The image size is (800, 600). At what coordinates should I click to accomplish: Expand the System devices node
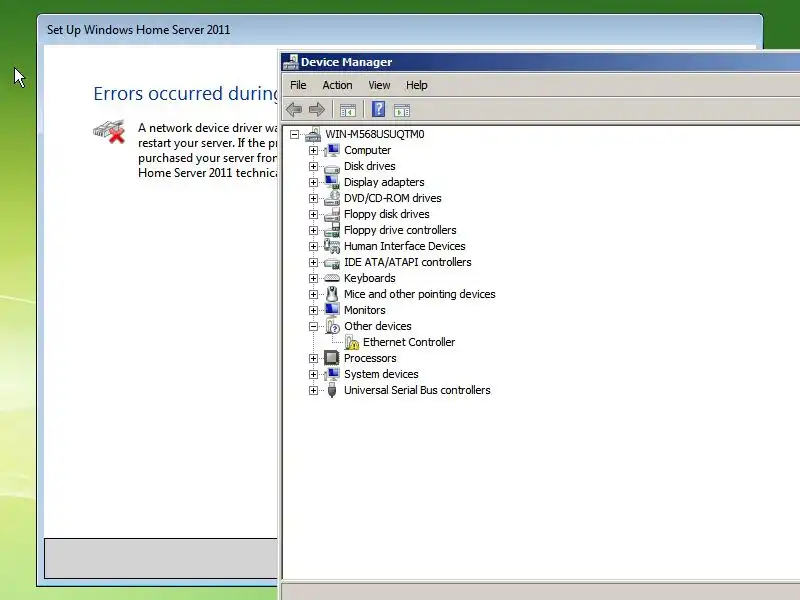[x=313, y=374]
